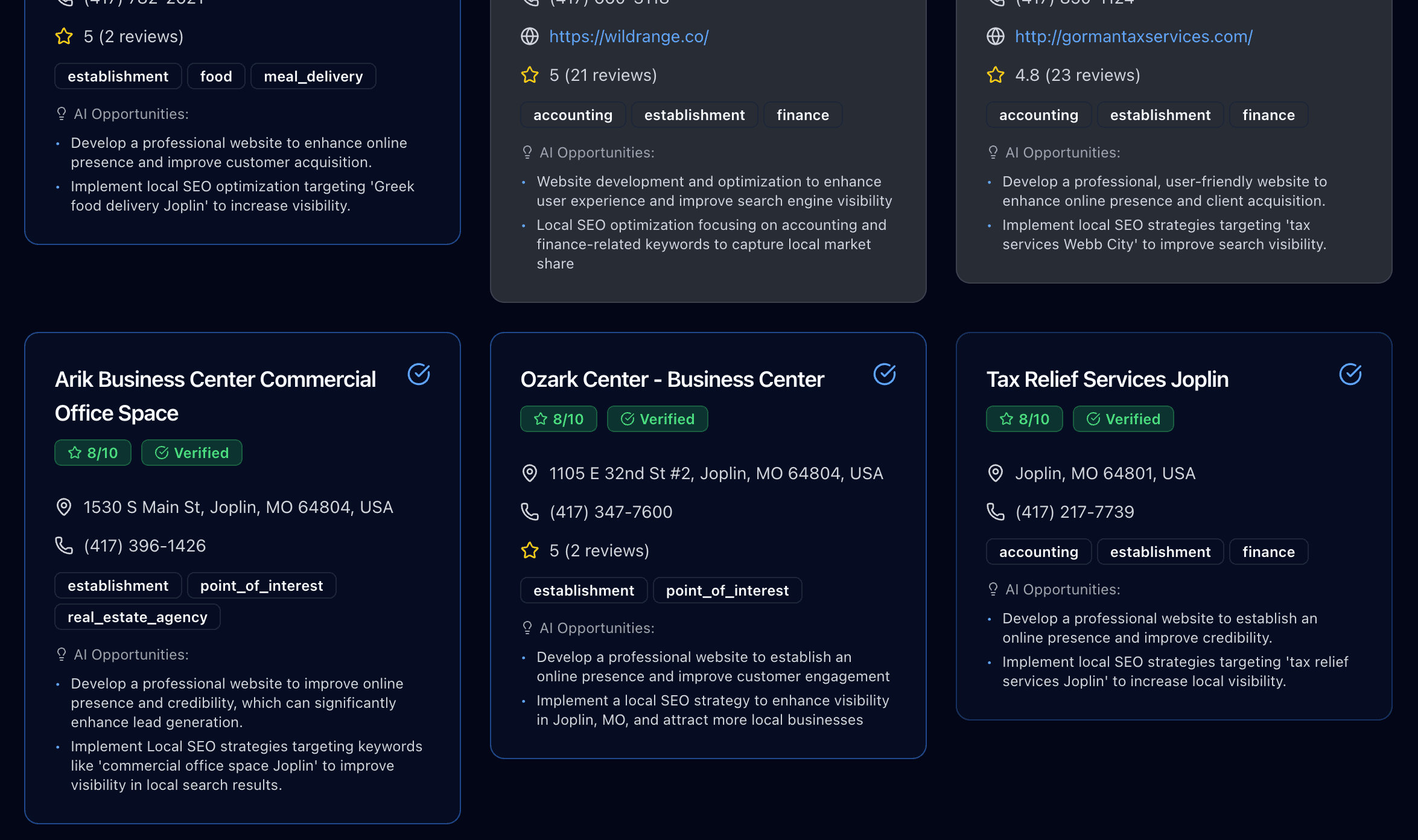The width and height of the screenshot is (1418, 840).
Task: Select the meal_delivery tag
Action: coord(313,77)
